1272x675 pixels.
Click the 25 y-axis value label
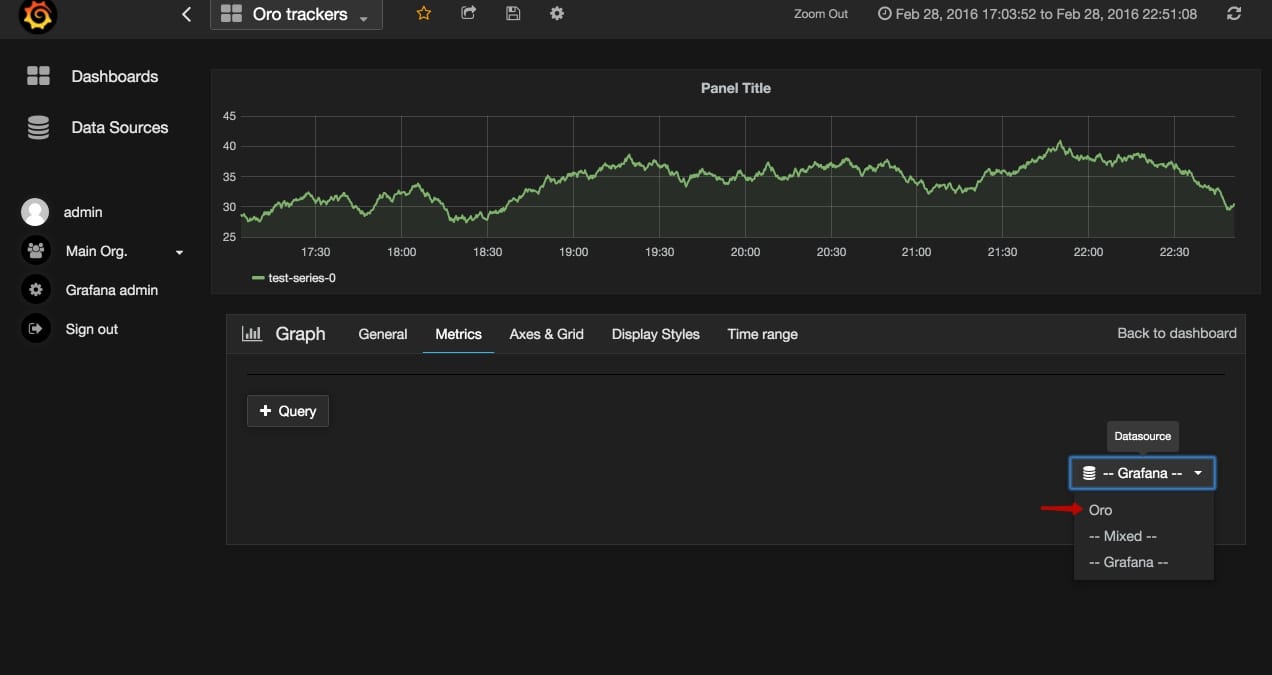click(x=229, y=237)
